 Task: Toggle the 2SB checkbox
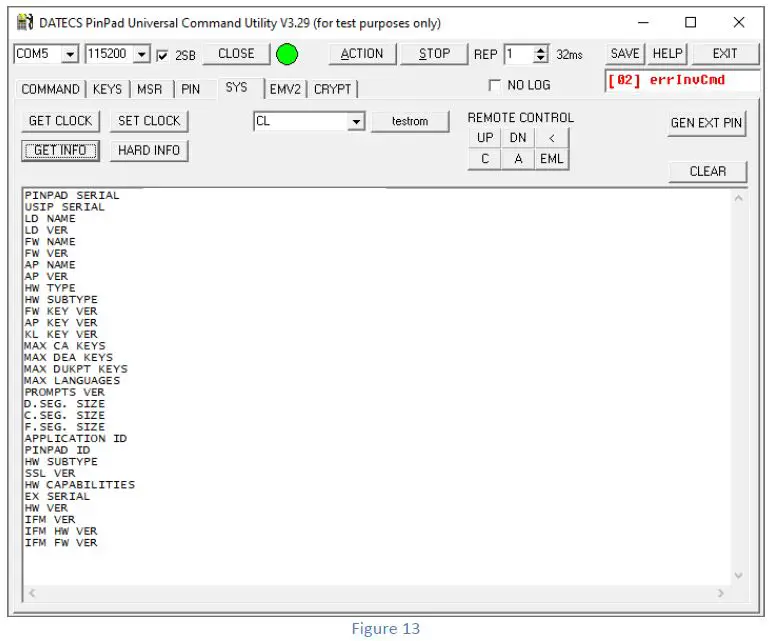click(162, 55)
